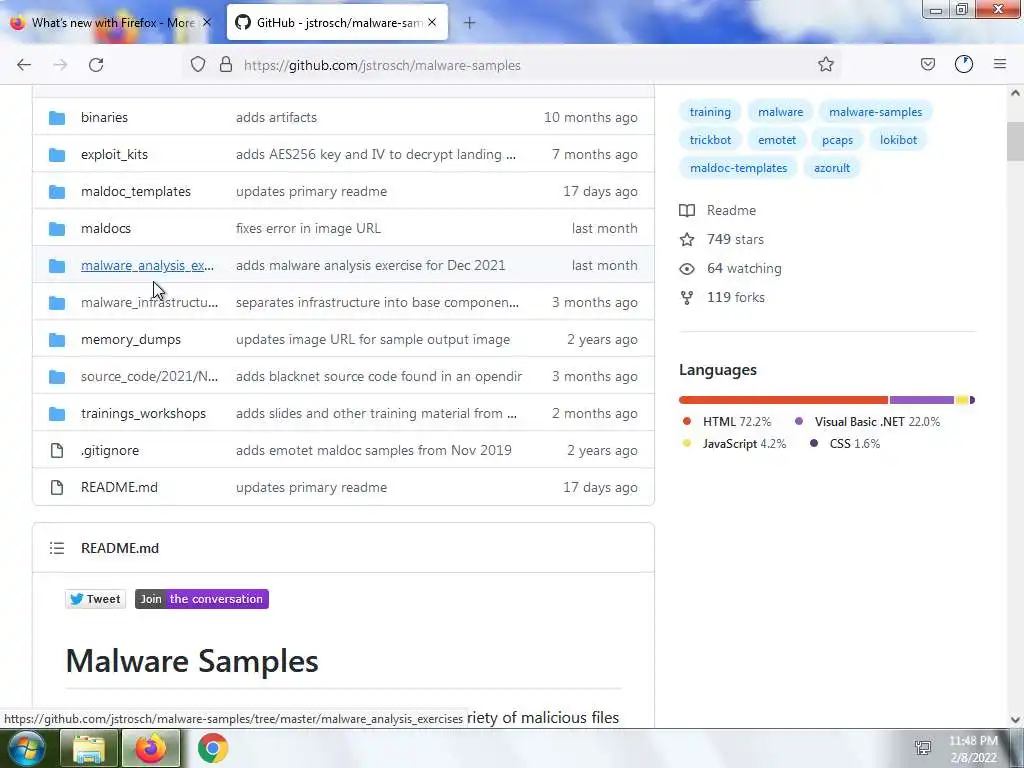Image resolution: width=1024 pixels, height=768 pixels.
Task: Bookmark this page with the star icon
Action: [x=825, y=65]
